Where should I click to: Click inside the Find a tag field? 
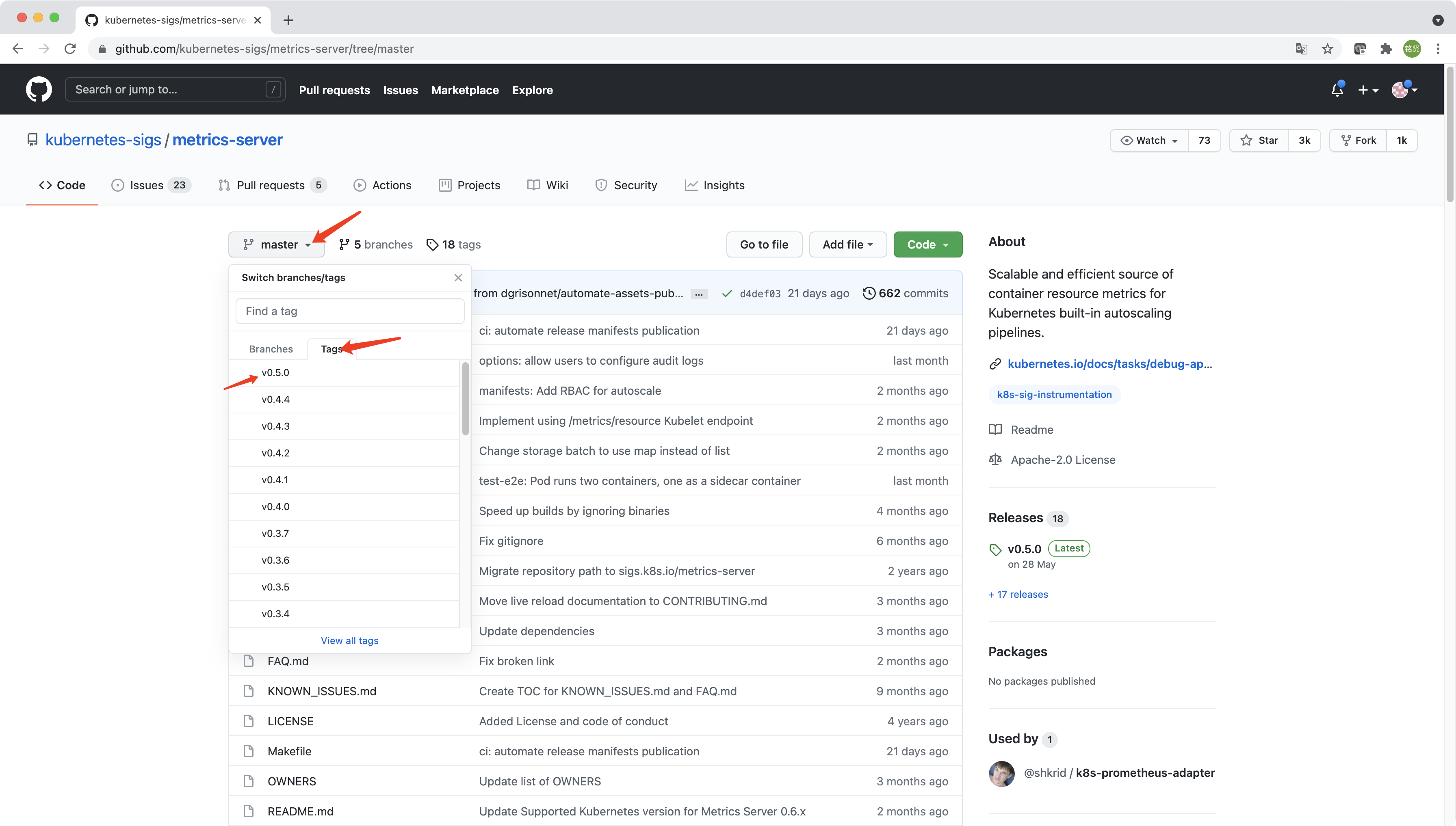[x=349, y=310]
